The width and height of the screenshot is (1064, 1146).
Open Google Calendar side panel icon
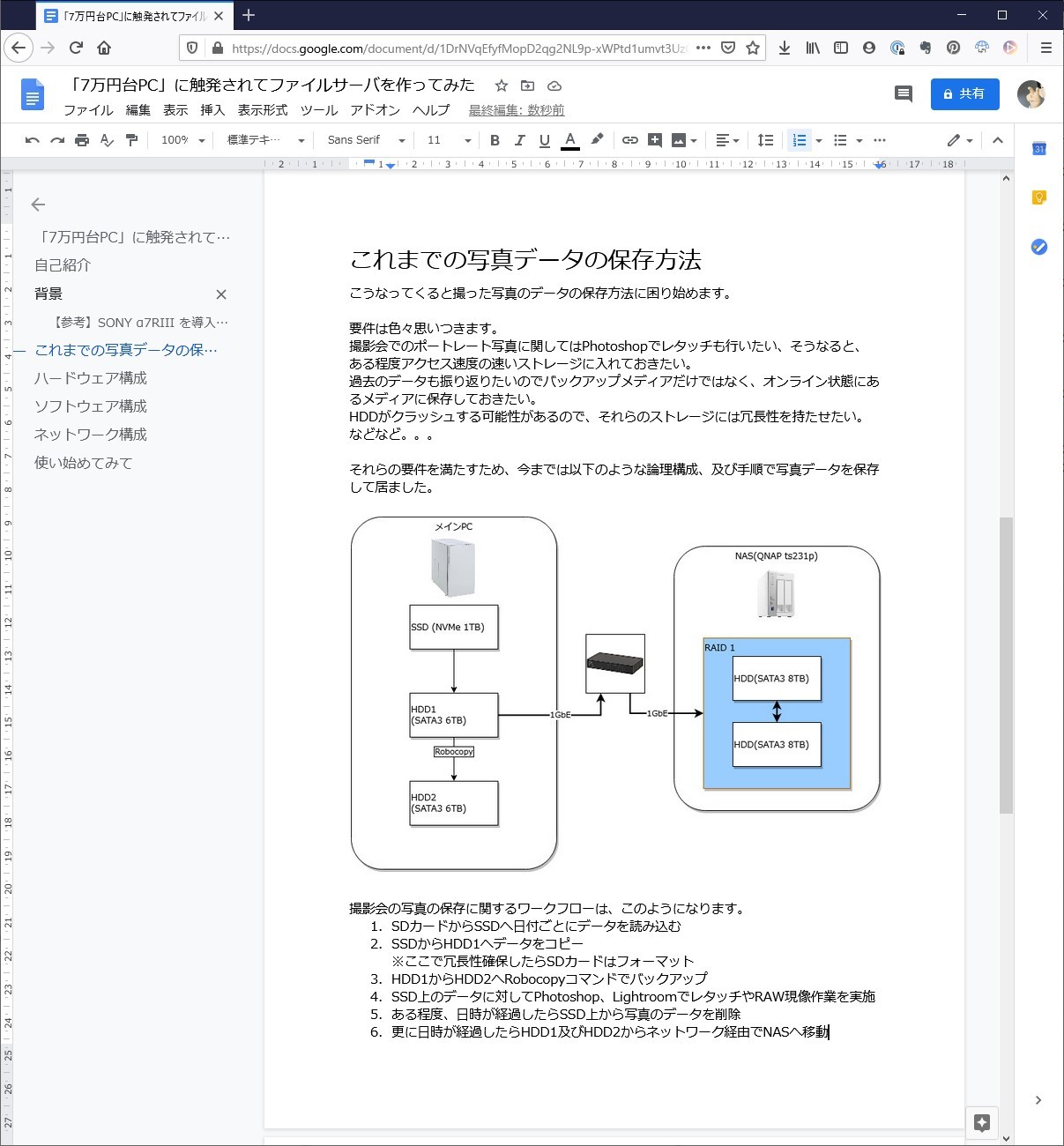click(1039, 149)
